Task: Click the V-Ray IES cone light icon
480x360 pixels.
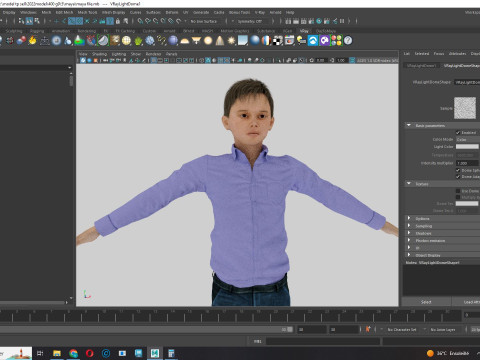Action: [x=220, y=41]
